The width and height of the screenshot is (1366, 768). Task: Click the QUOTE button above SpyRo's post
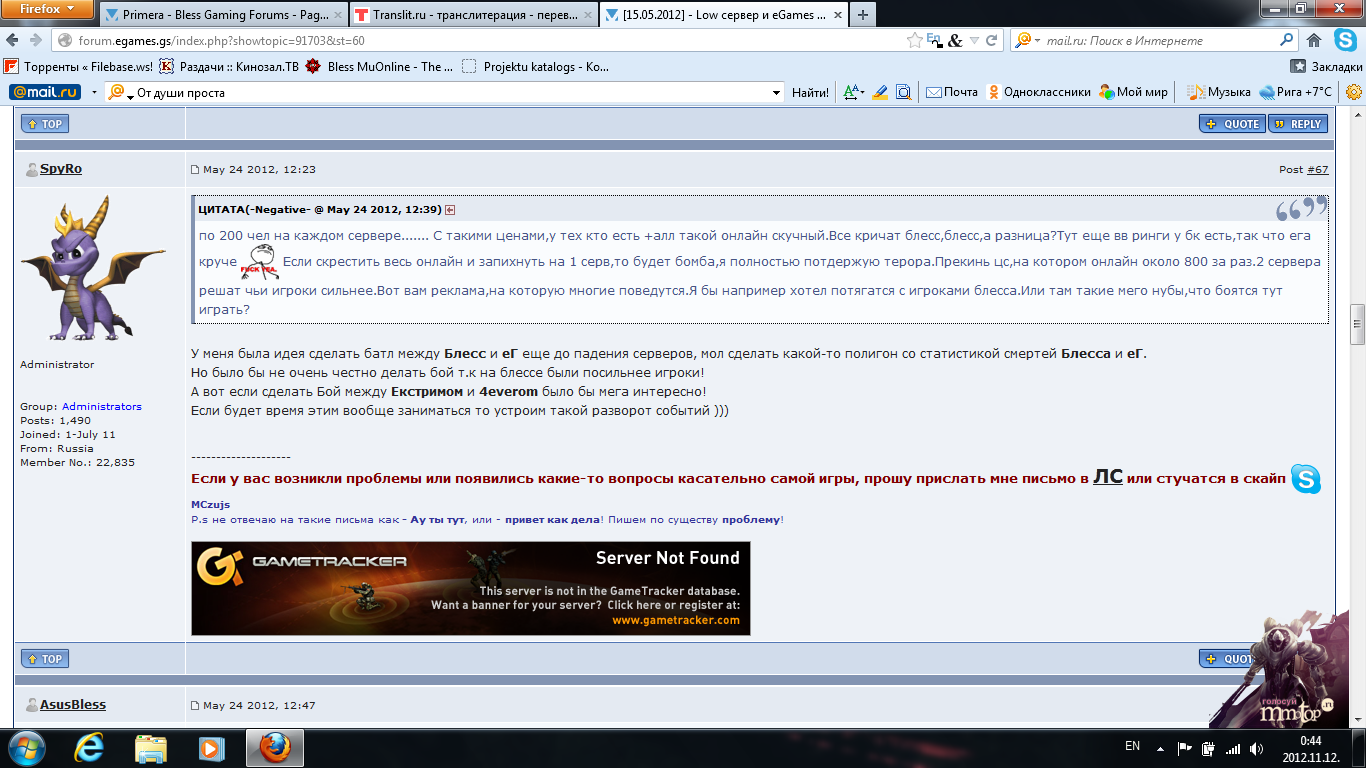pos(1233,124)
